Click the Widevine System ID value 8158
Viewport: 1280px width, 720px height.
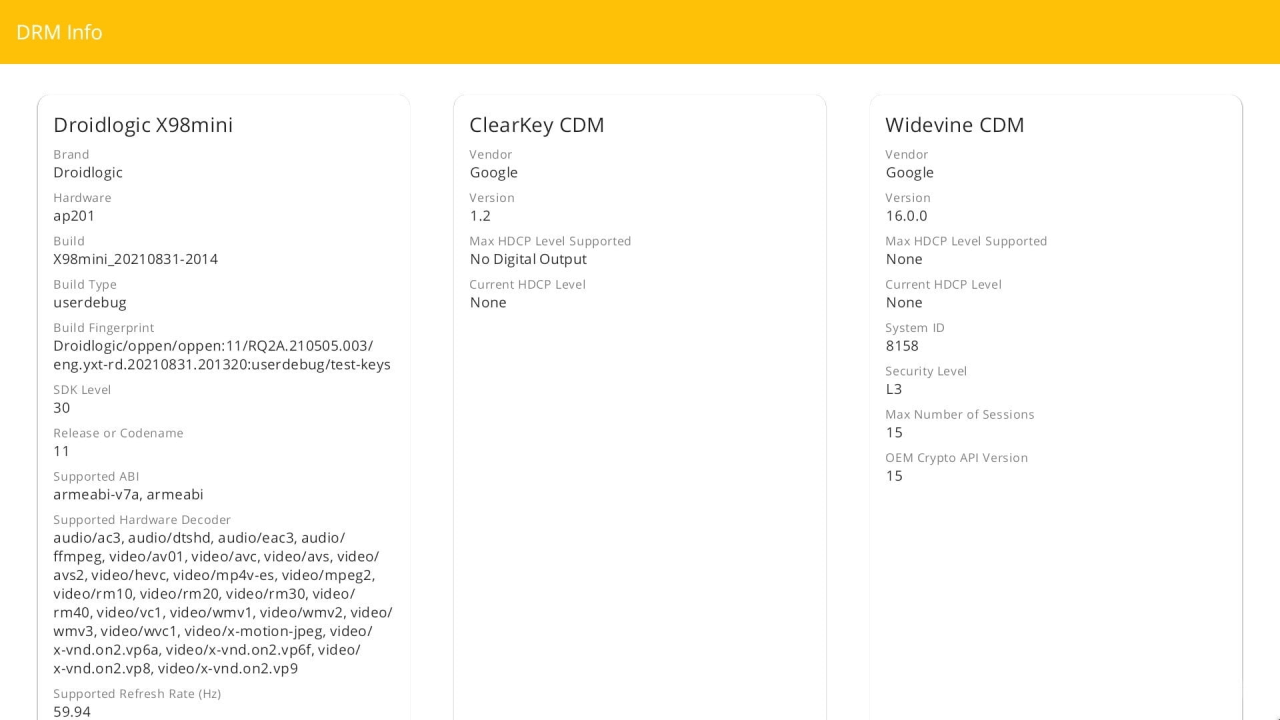click(x=902, y=346)
